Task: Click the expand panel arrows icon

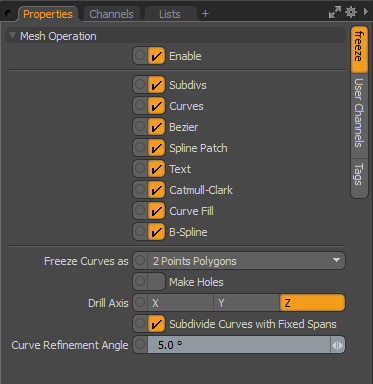Action: (x=335, y=12)
